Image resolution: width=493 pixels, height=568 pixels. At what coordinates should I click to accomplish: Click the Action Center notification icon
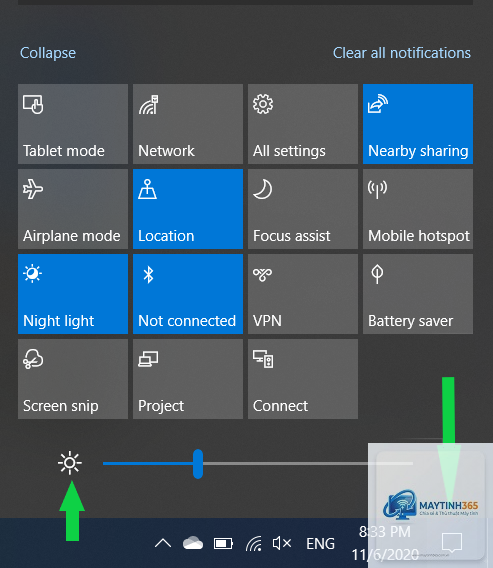coord(452,542)
